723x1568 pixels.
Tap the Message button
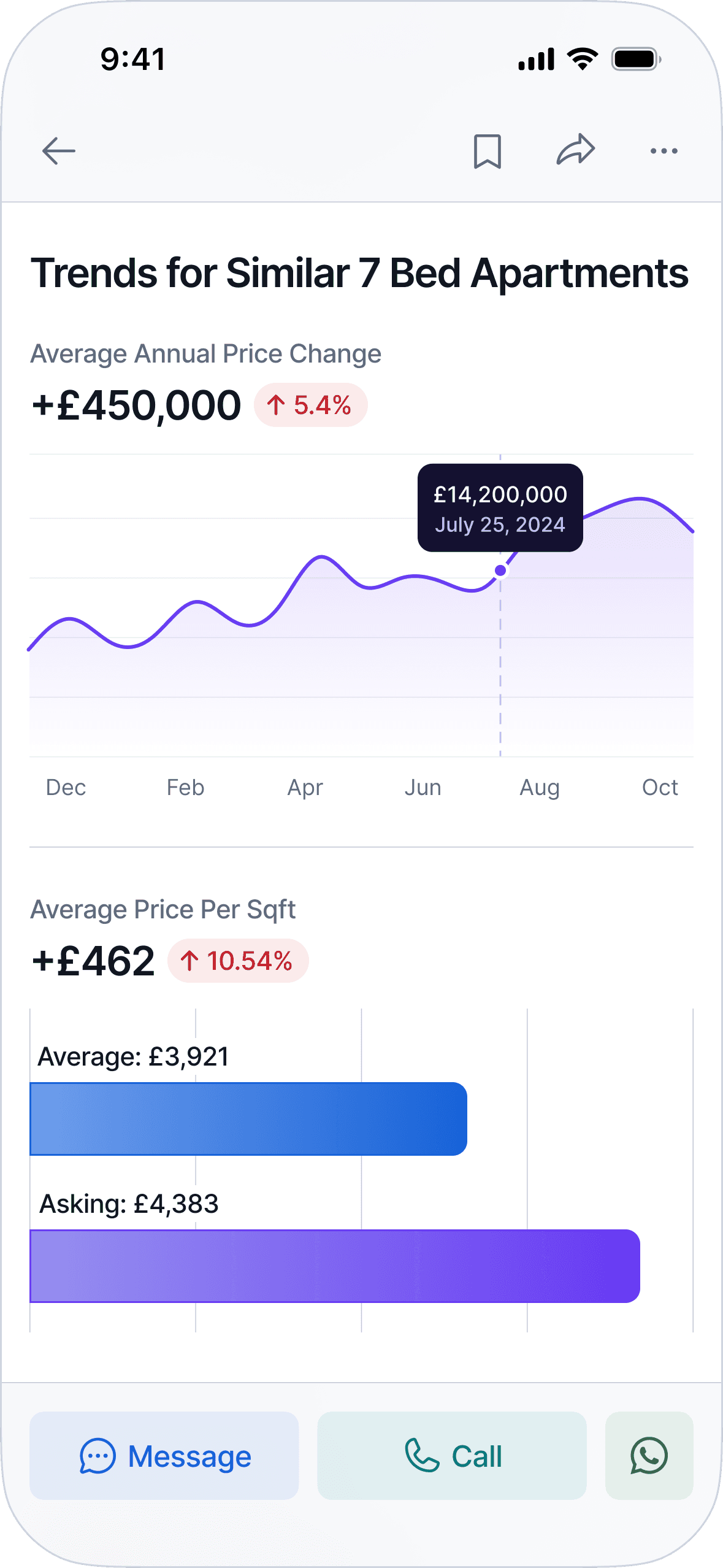(164, 1456)
